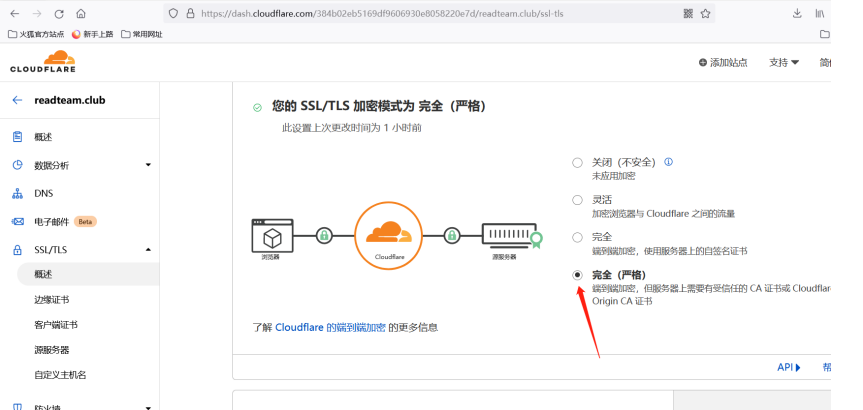Click the back arrow beside readteam.club
This screenshot has width=863, height=410.
17,100
